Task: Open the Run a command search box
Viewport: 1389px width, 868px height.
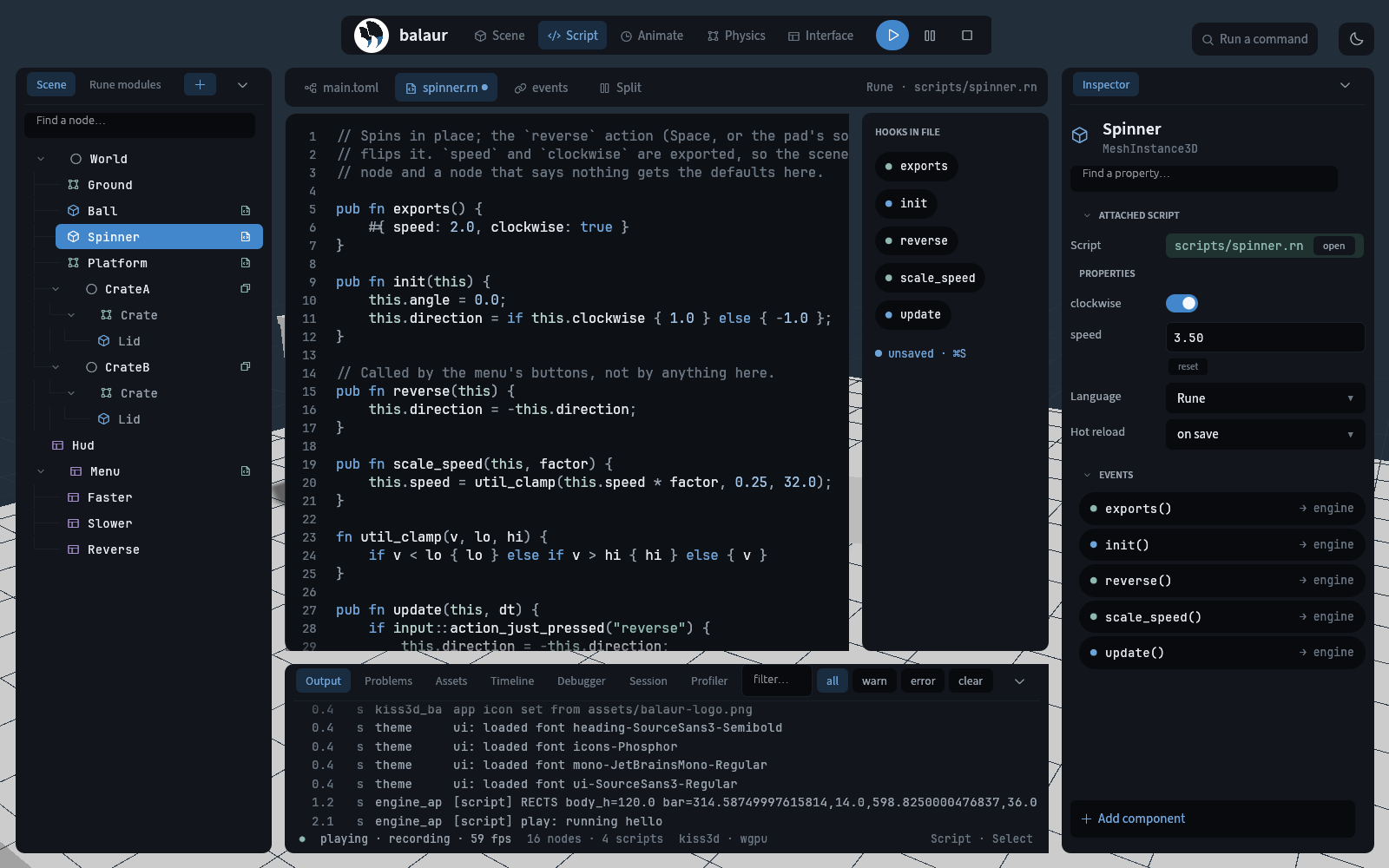Action: [1254, 39]
